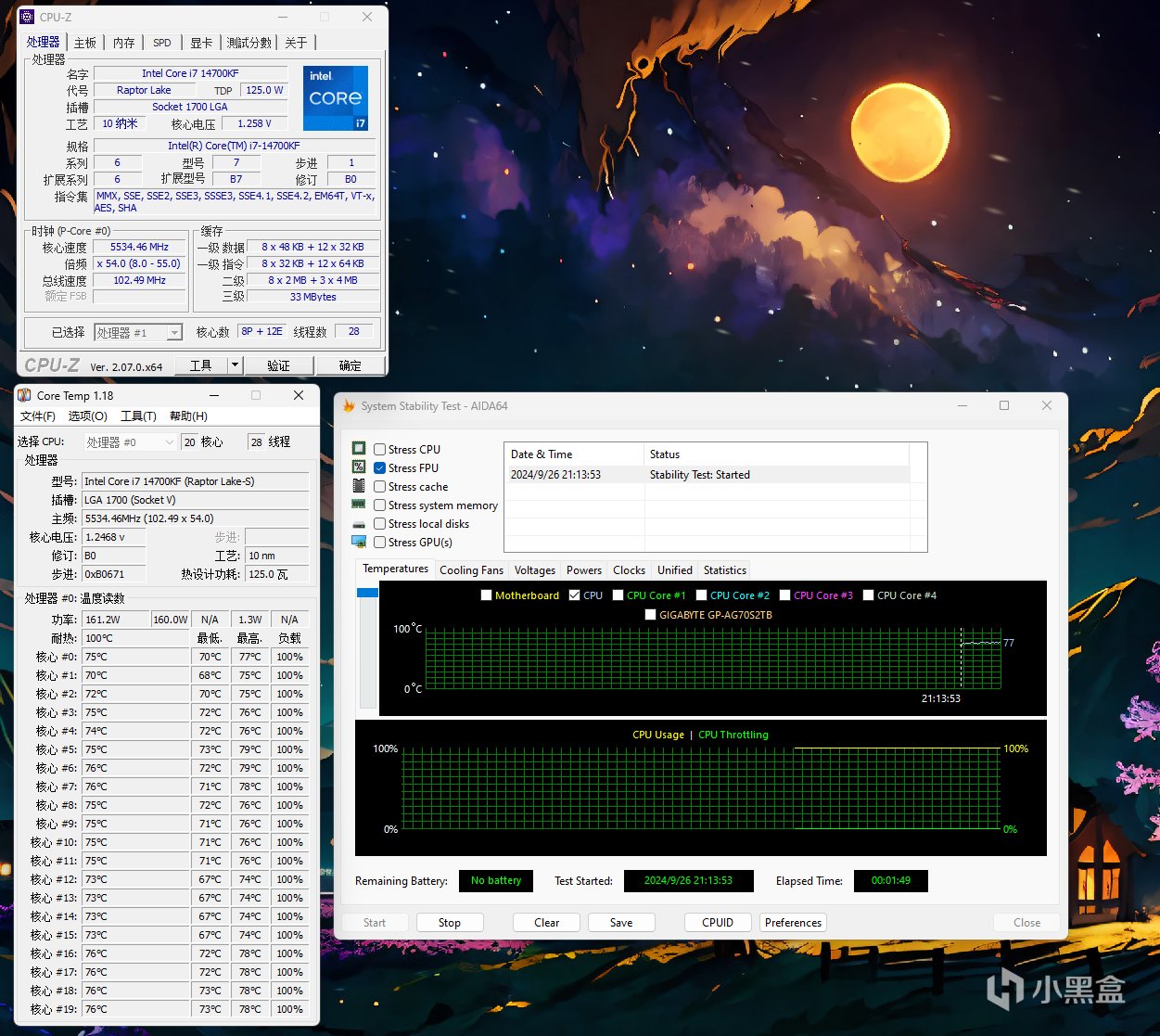Open the CPU-Z processor selection dropdown

coord(173,332)
